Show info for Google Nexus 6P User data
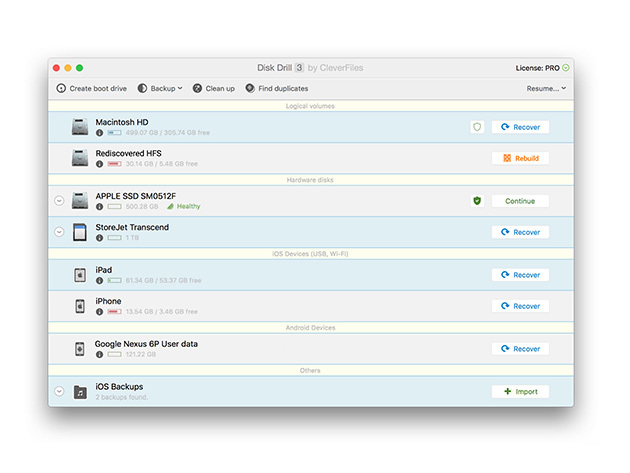630x473 pixels. (99, 354)
